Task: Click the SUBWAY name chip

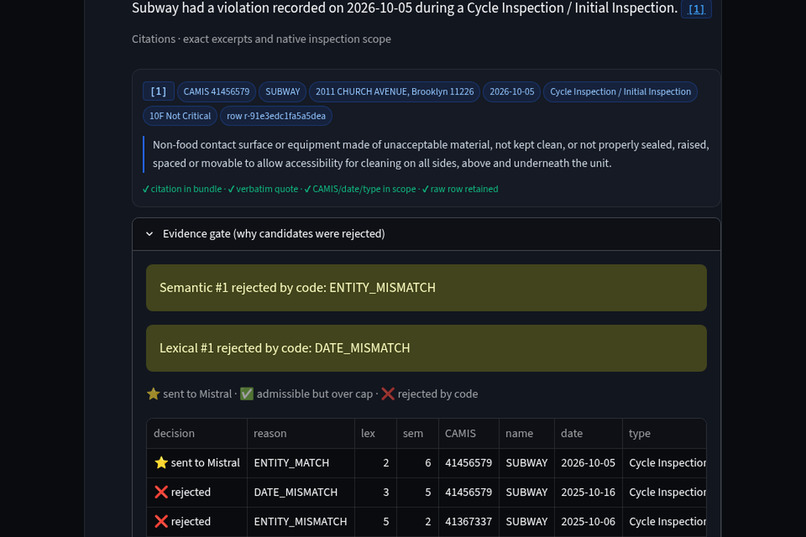Action: [283, 92]
